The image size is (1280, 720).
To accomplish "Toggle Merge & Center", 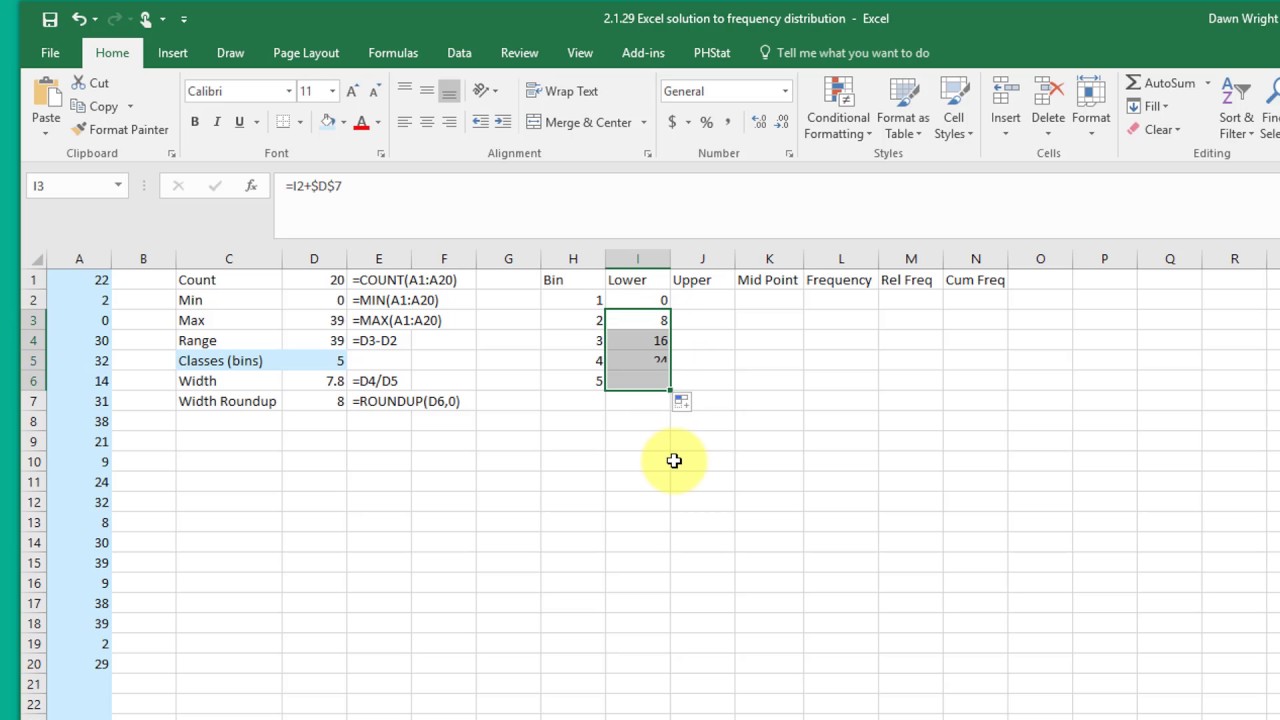I will (579, 122).
